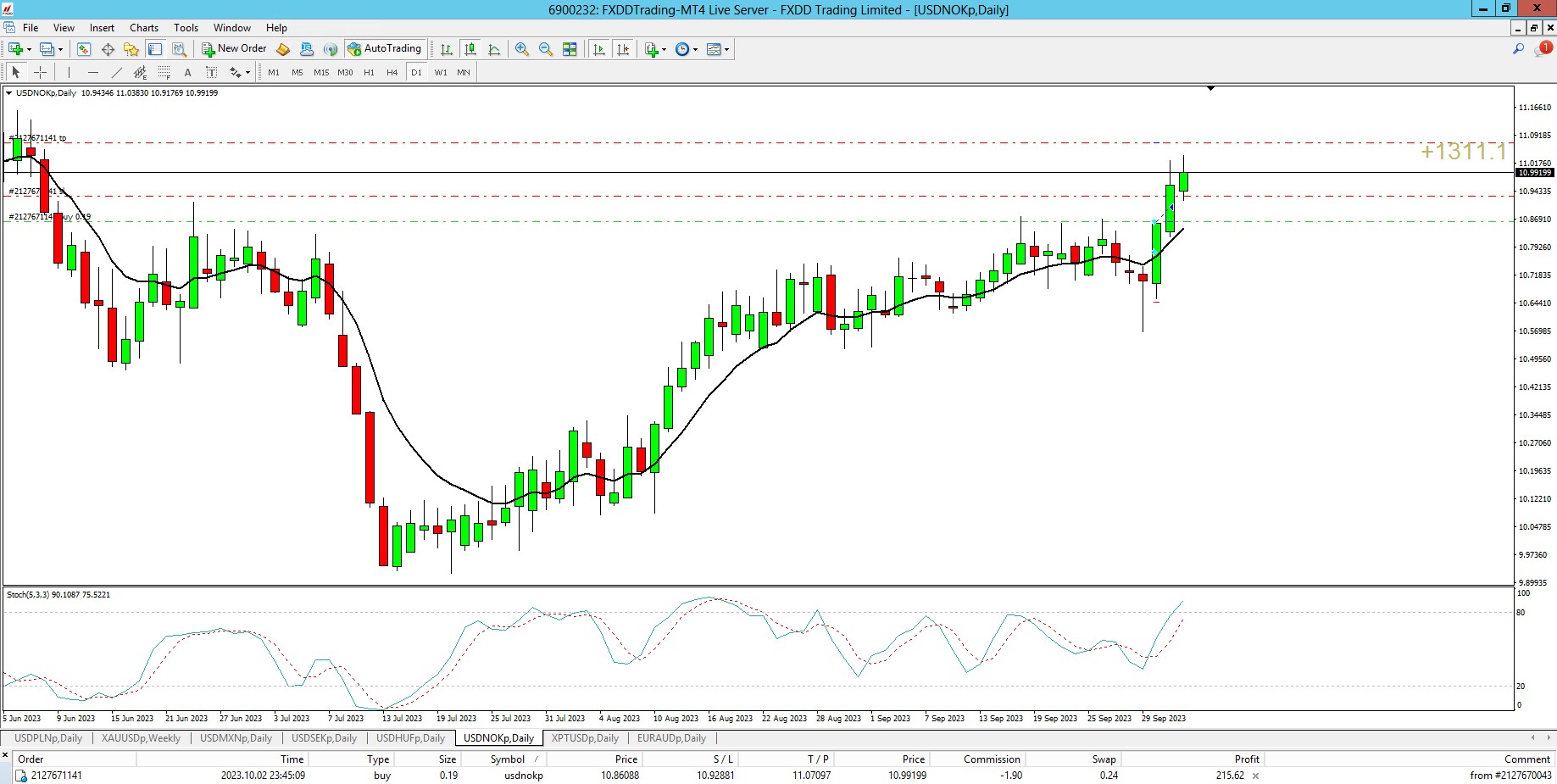Click the Profiles toolbar icon

tap(47, 49)
